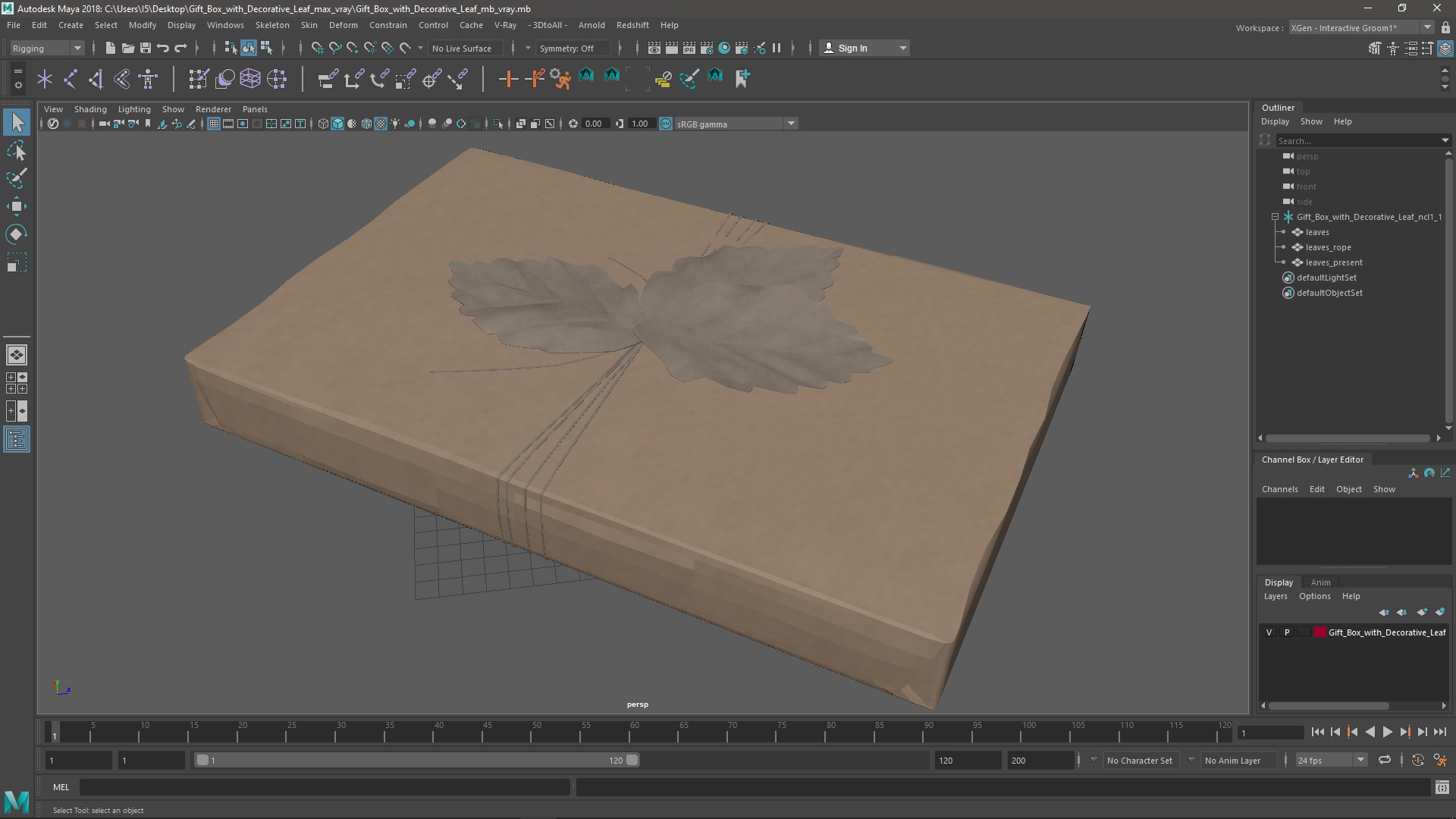Image resolution: width=1456 pixels, height=819 pixels.
Task: Click the range slider end handle at 120
Action: pyautogui.click(x=632, y=760)
